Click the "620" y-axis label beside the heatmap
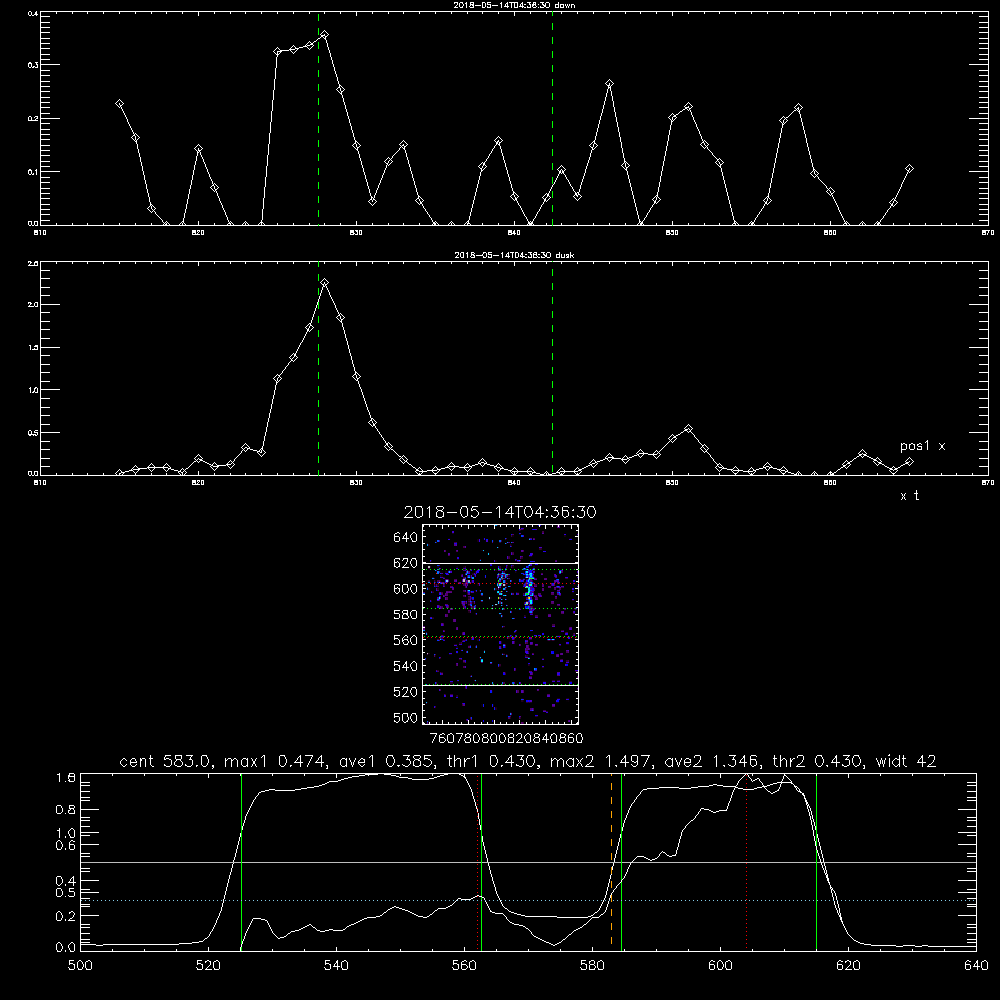The height and width of the screenshot is (1000, 1000). point(406,563)
